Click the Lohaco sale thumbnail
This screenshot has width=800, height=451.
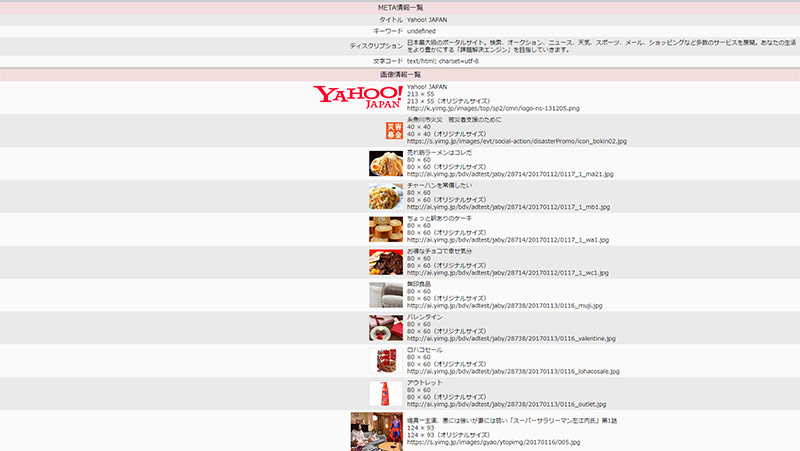click(386, 361)
